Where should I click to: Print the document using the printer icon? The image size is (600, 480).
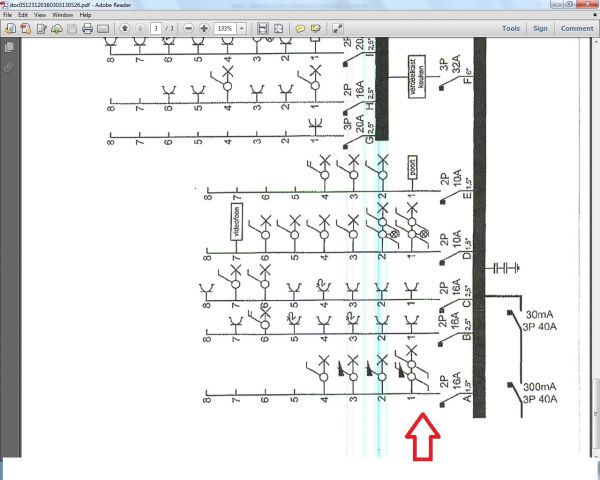pyautogui.click(x=88, y=28)
